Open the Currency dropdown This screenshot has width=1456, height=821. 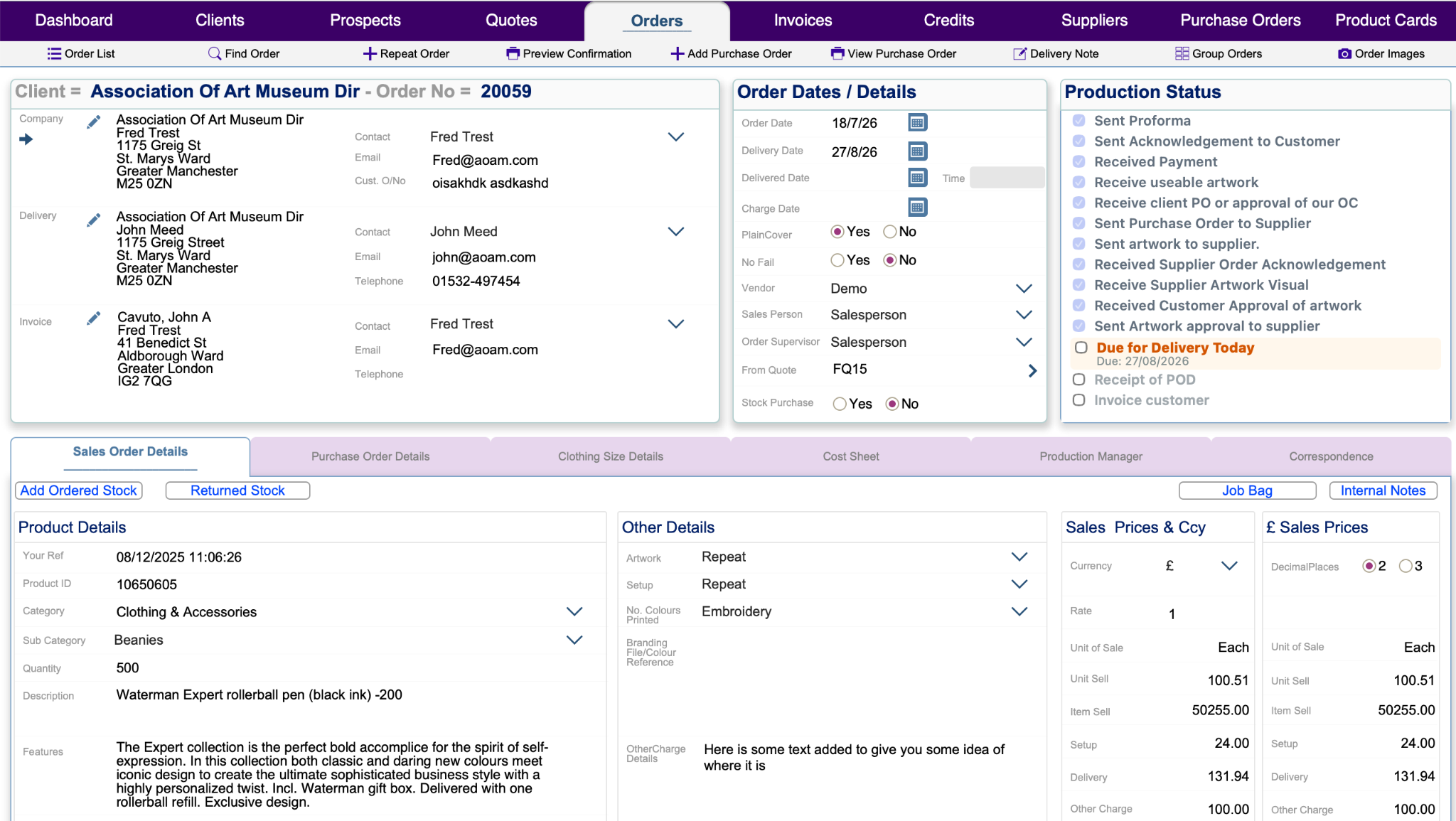[1229, 566]
